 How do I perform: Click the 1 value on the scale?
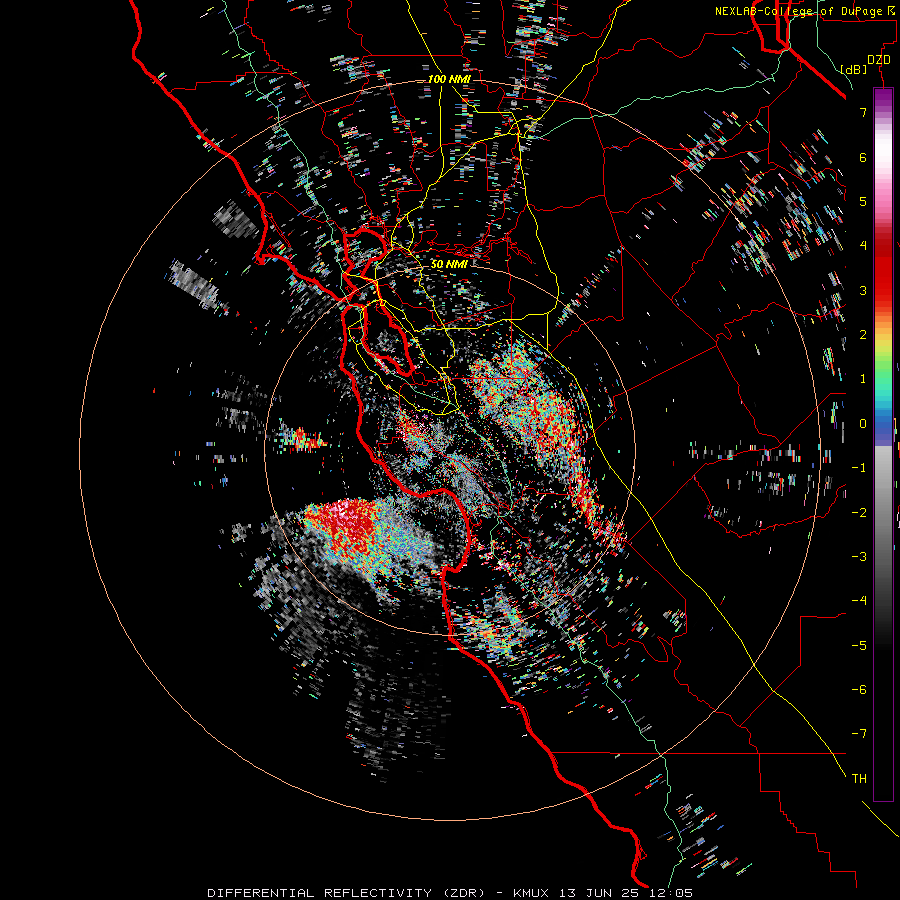click(x=863, y=378)
